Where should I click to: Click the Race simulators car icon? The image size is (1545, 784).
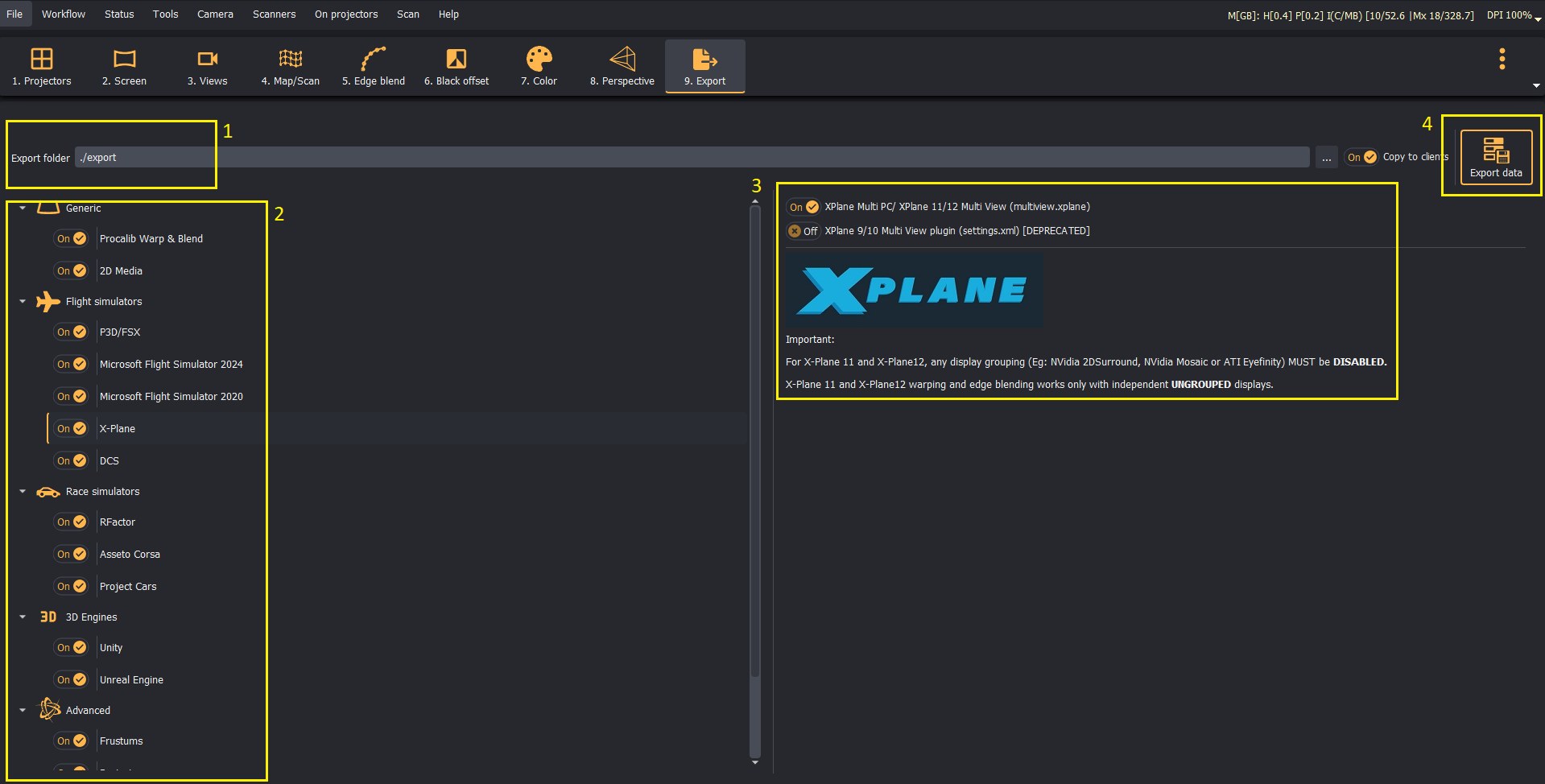[48, 492]
